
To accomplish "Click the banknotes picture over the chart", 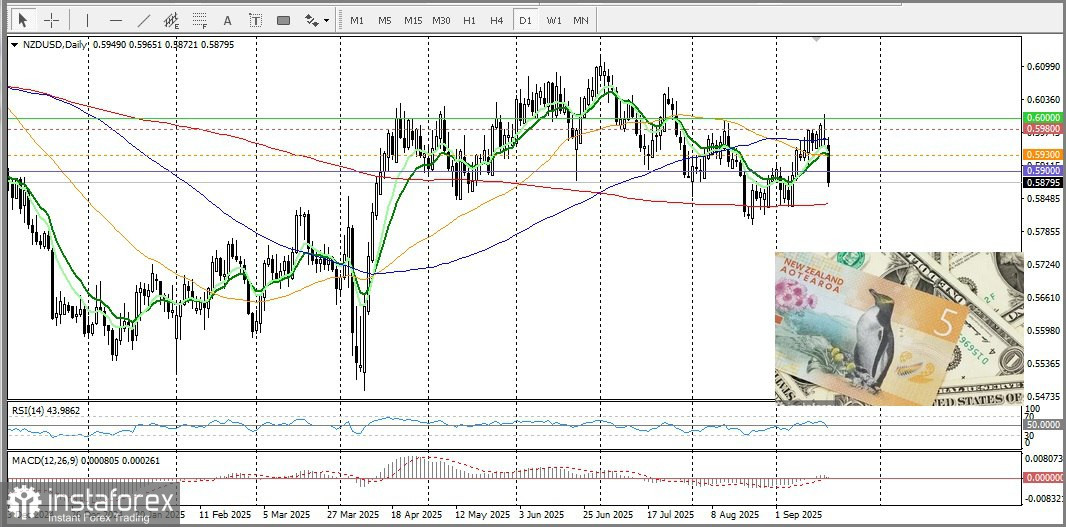I will 899,328.
